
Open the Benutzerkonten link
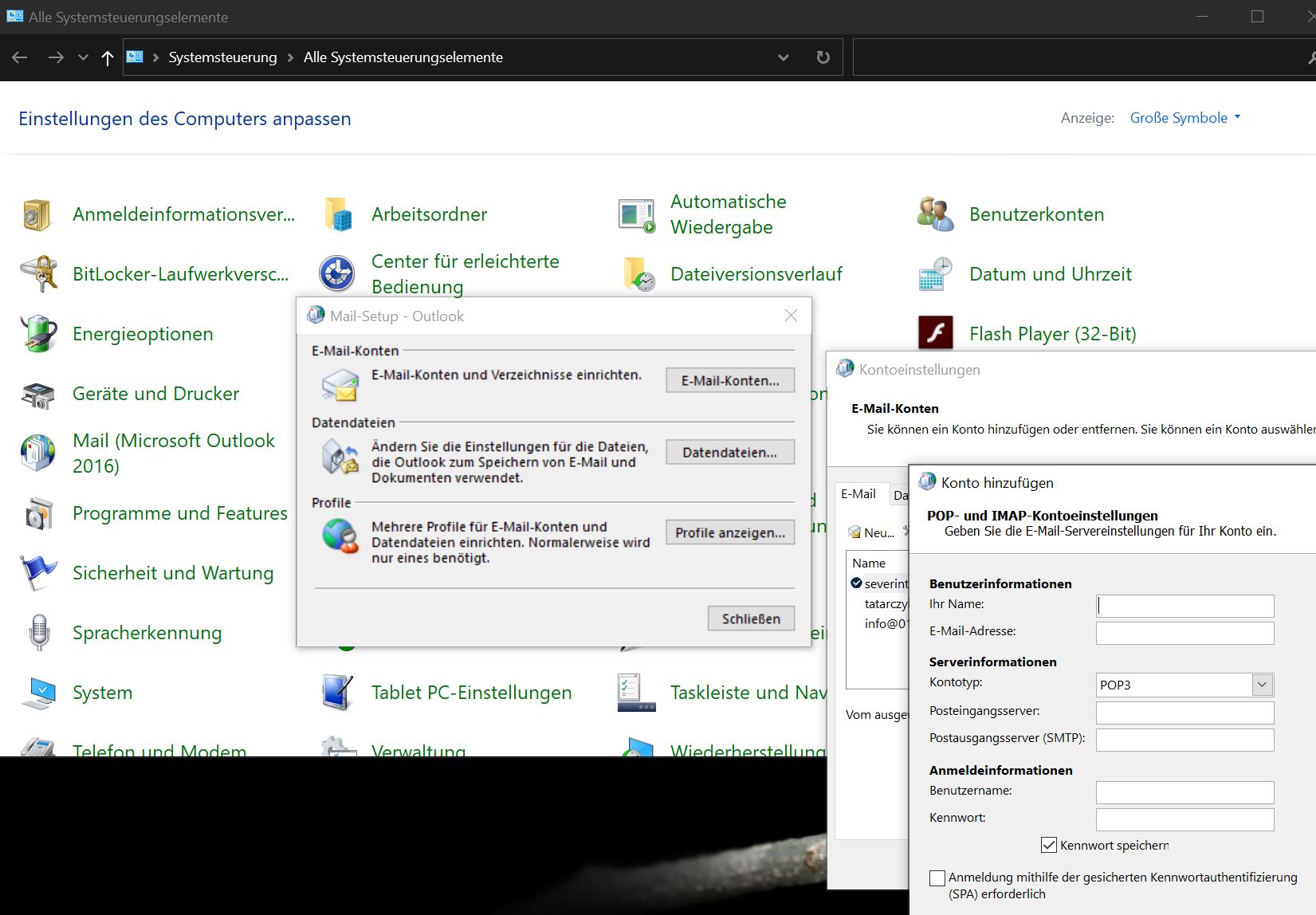(x=1036, y=214)
